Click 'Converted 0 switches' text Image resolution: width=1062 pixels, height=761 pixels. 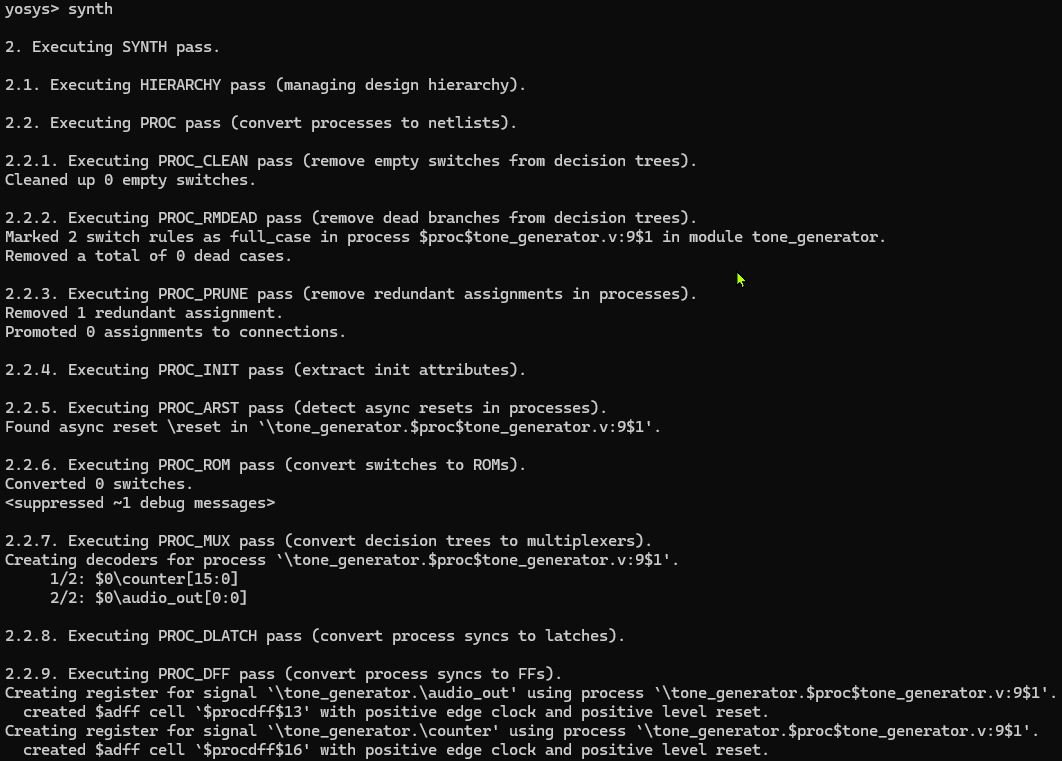click(x=99, y=484)
